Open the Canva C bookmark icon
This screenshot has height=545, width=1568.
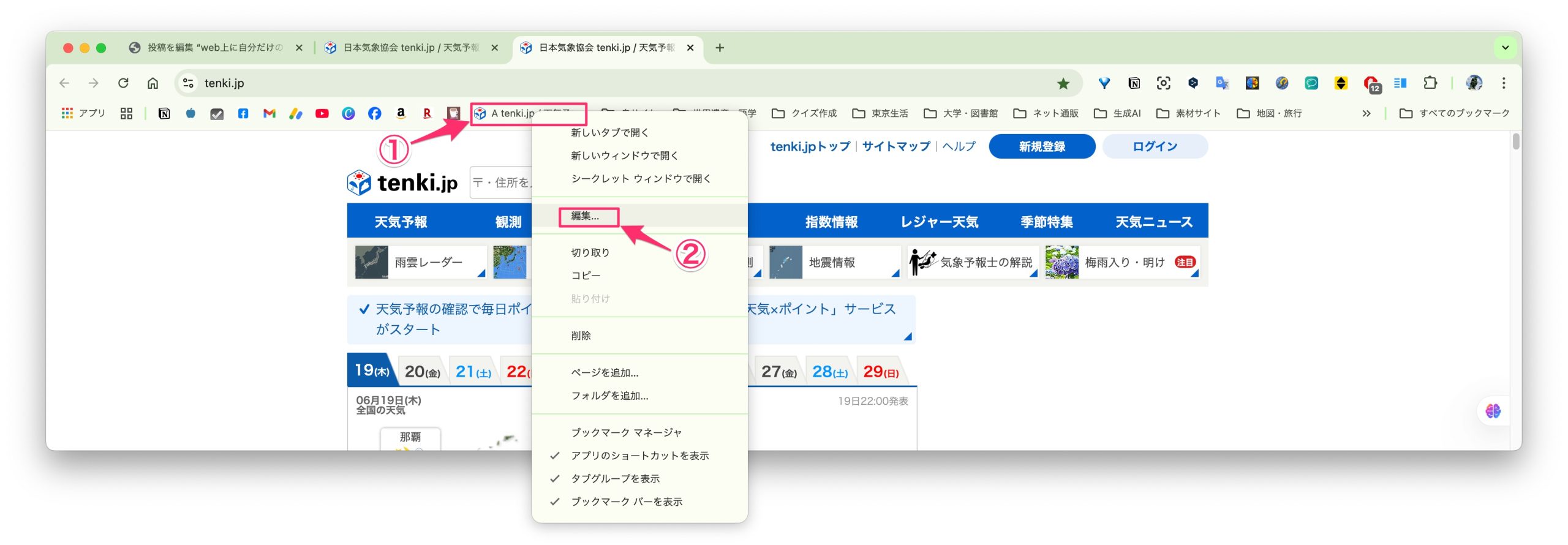(349, 113)
